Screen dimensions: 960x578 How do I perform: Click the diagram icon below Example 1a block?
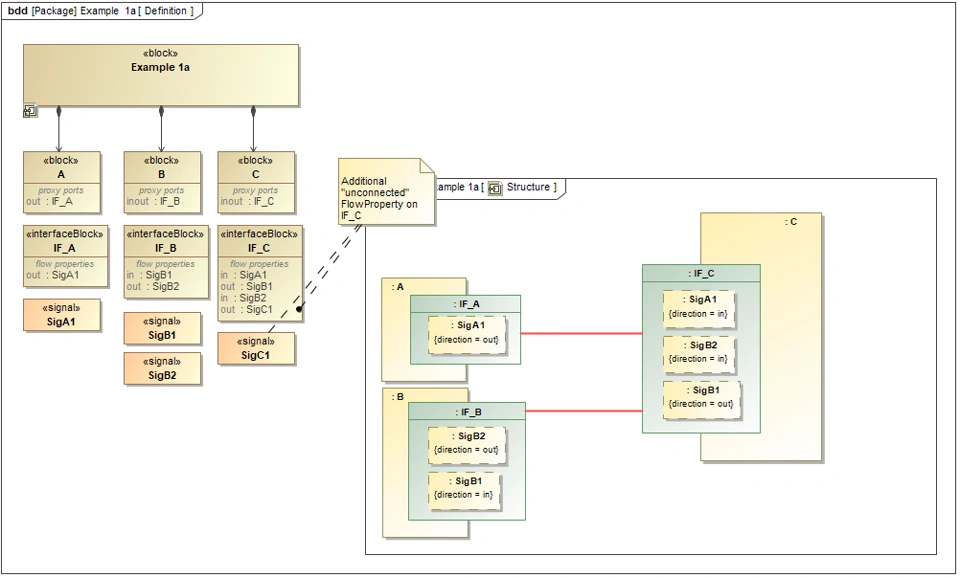coord(30,111)
